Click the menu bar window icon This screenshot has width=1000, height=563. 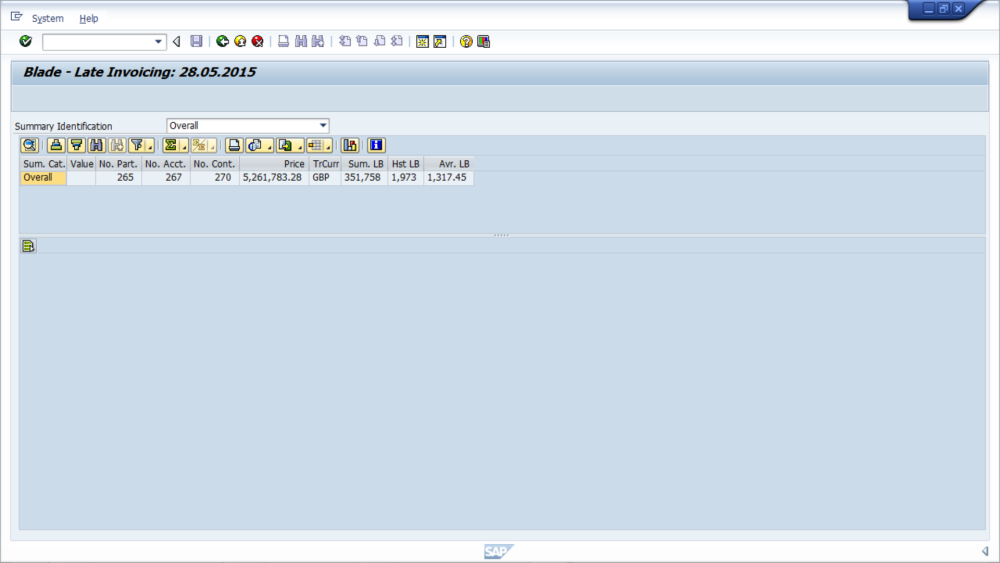coord(17,17)
